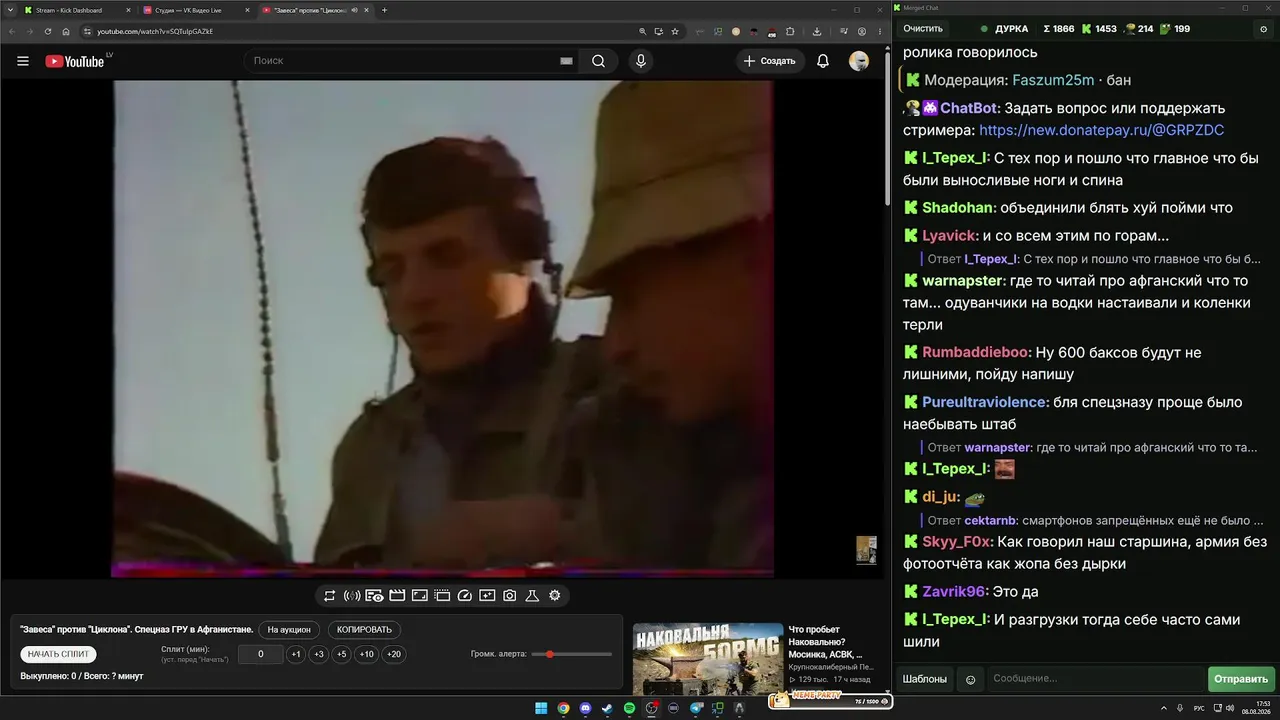Click the browser address bar URL
Viewport: 1280px width, 720px height.
tap(155, 31)
